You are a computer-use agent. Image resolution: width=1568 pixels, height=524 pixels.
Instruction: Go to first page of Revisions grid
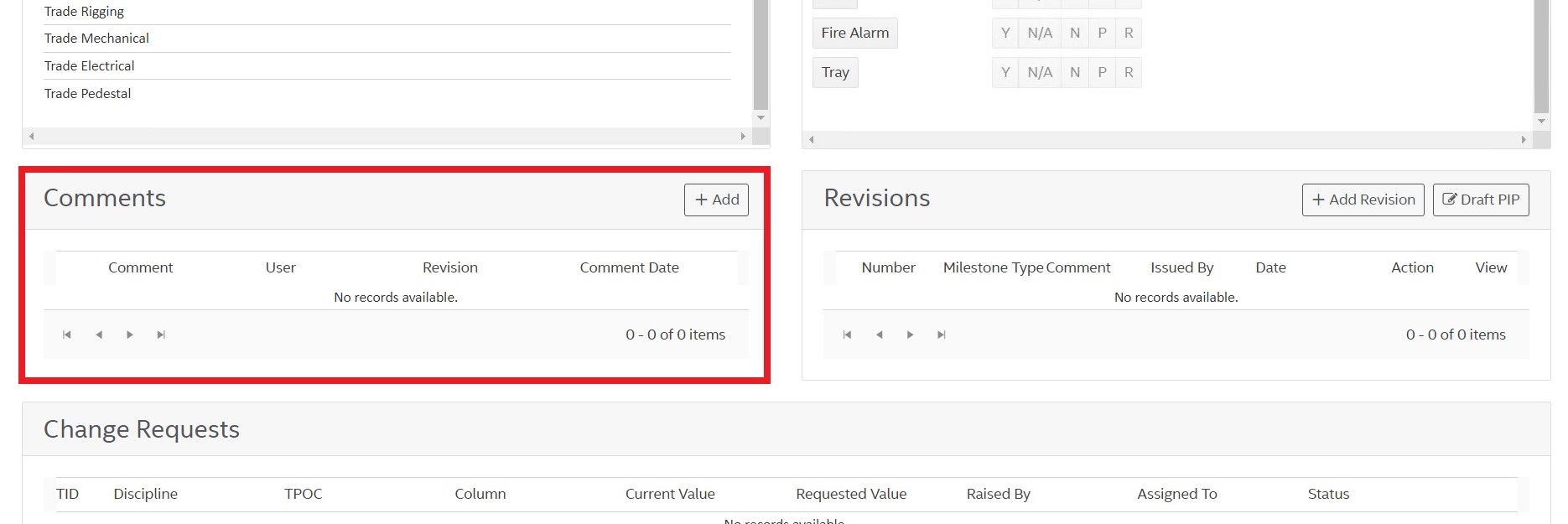[848, 335]
